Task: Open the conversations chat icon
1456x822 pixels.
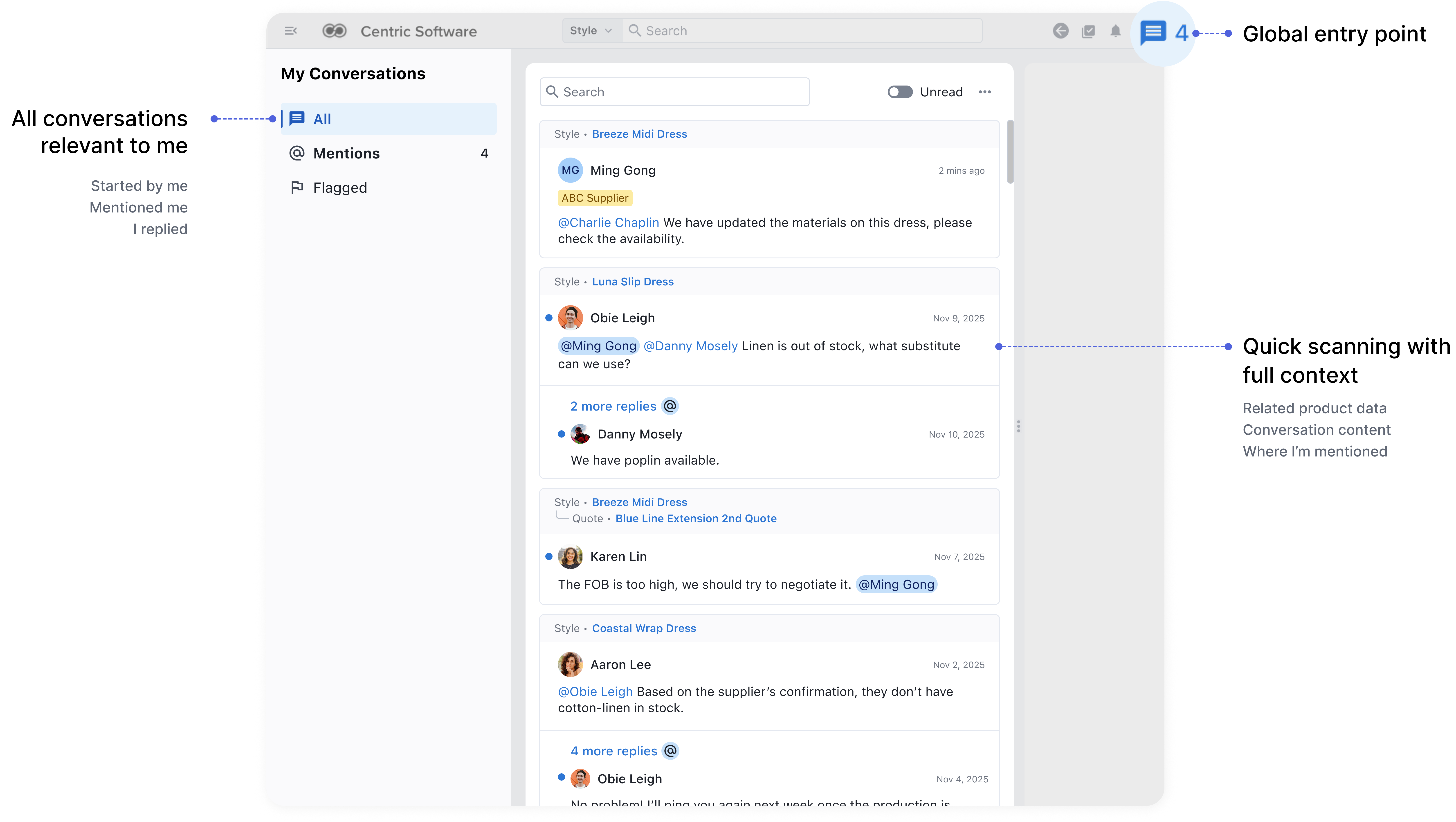Action: (x=1153, y=32)
